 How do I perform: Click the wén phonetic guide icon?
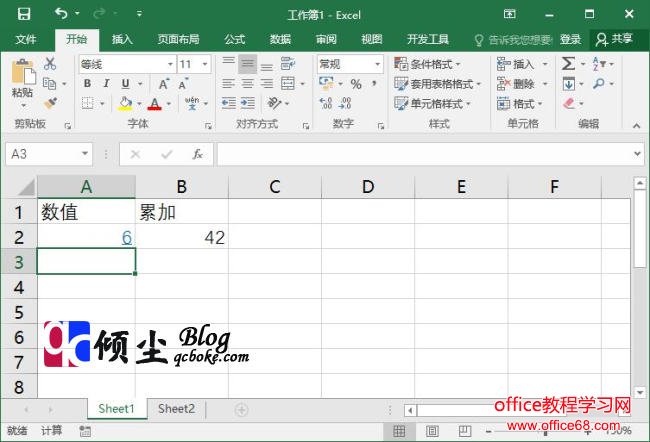pyautogui.click(x=192, y=103)
